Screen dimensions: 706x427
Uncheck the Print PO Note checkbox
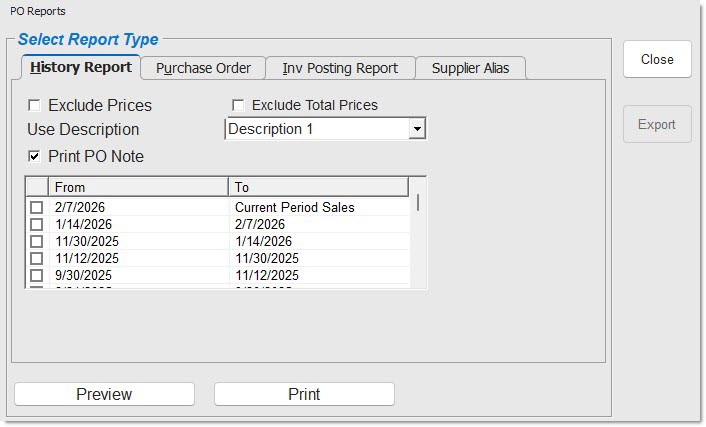click(35, 156)
